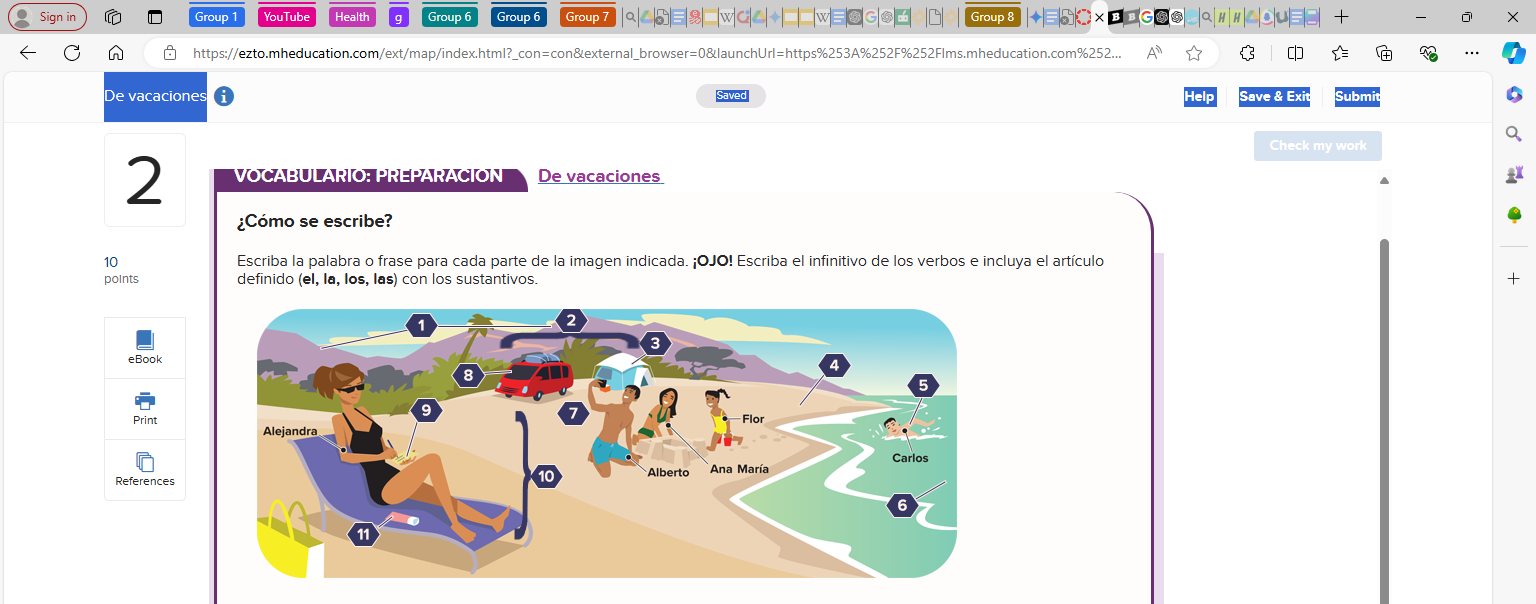This screenshot has width=1536, height=604.
Task: Enable split screen view in the toolbar
Action: pos(1295,53)
